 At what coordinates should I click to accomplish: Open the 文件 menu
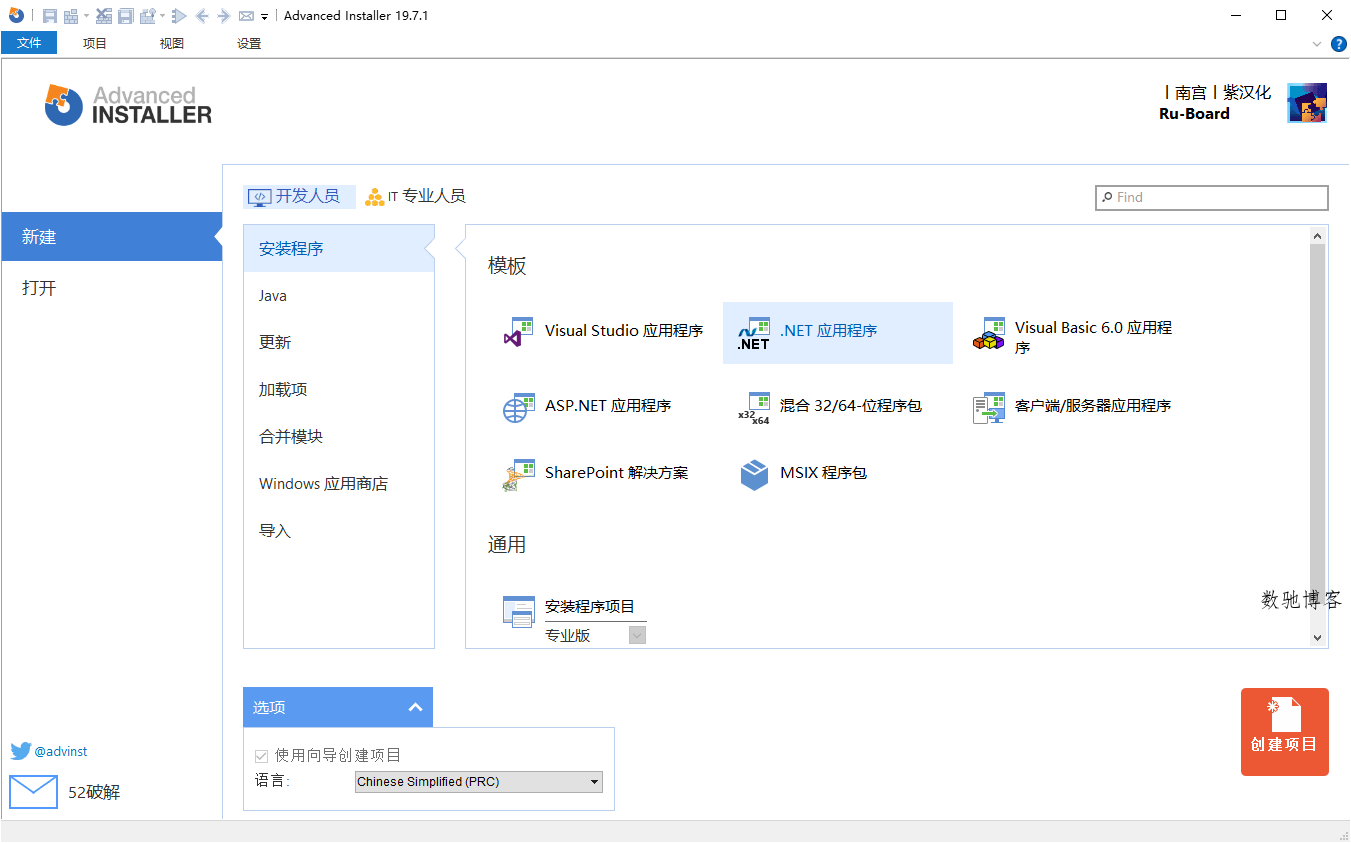pyautogui.click(x=29, y=43)
